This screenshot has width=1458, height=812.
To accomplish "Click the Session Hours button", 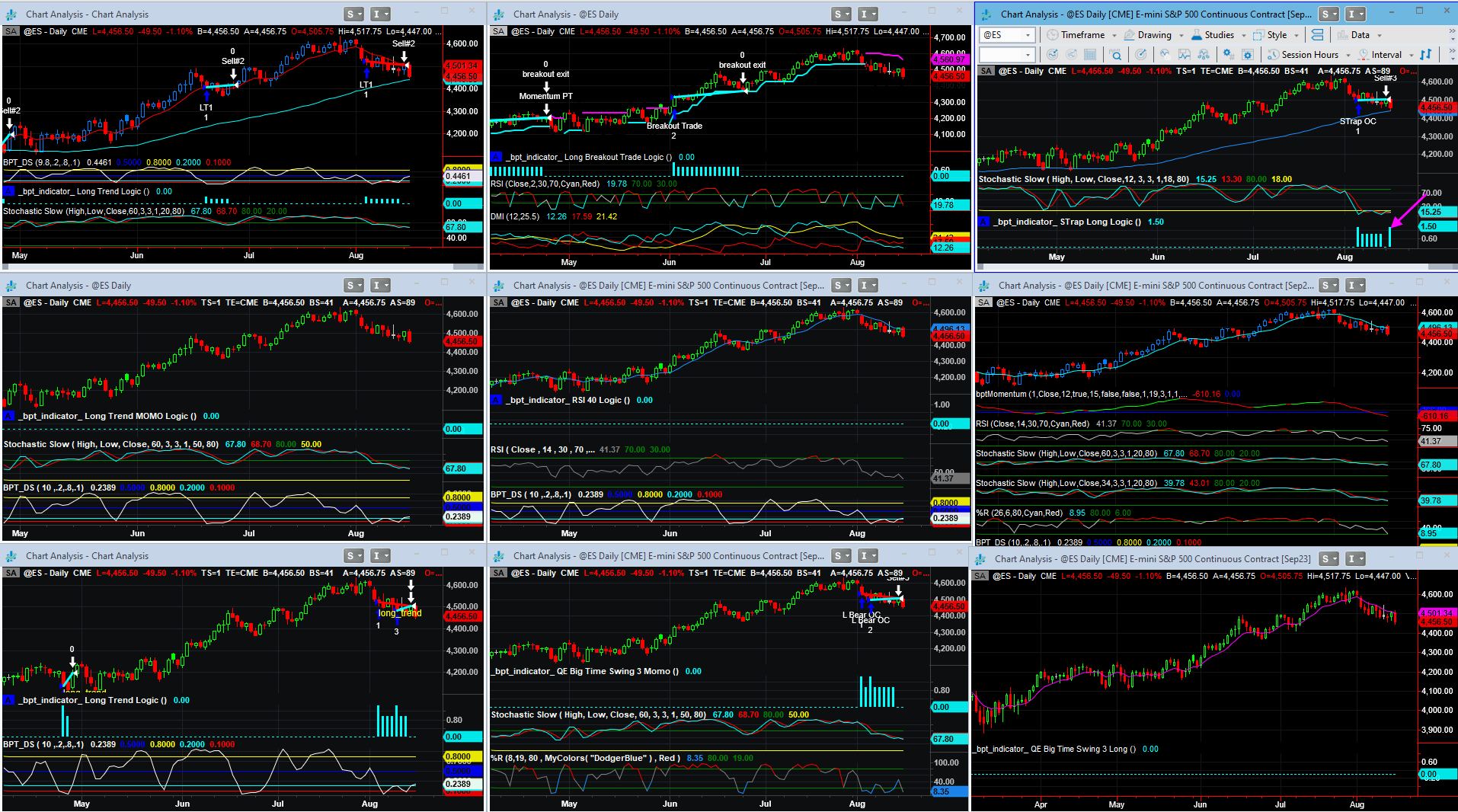I will click(1309, 55).
